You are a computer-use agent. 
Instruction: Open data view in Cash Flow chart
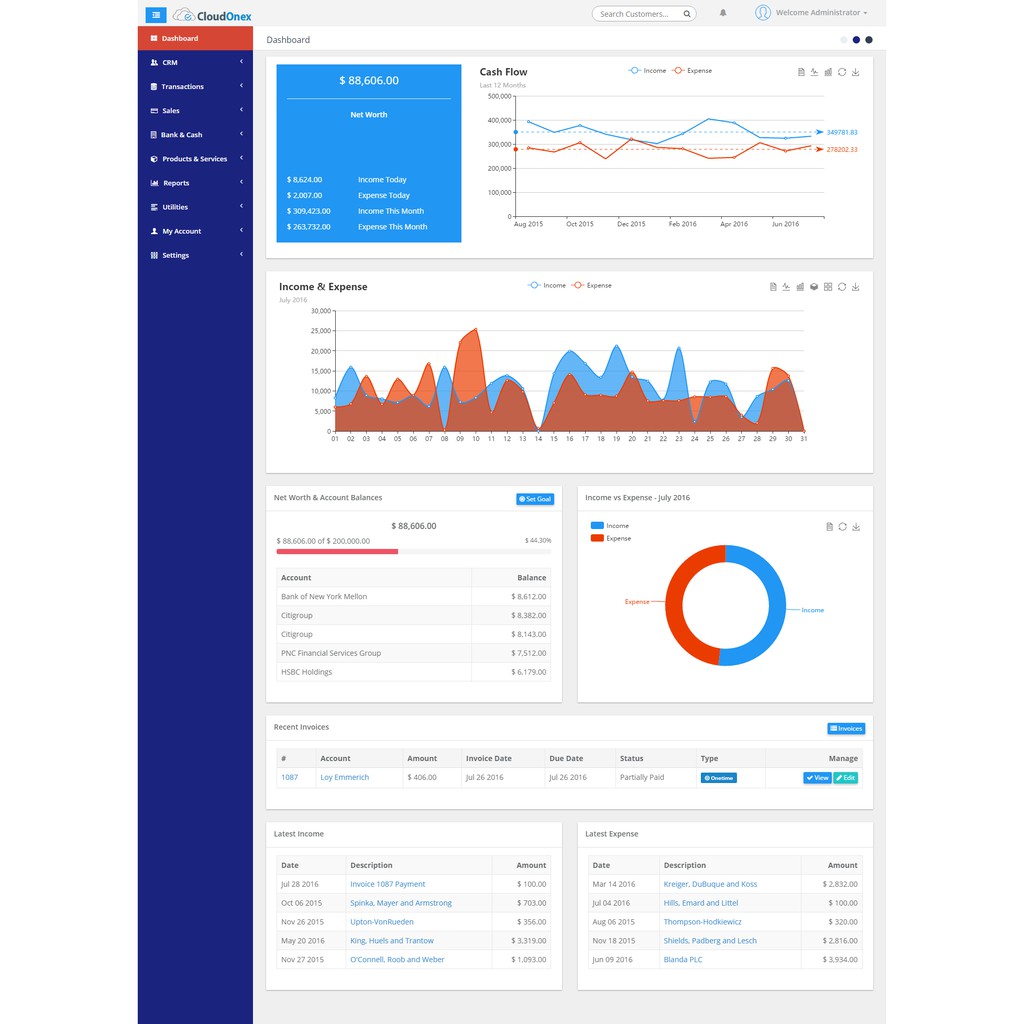pyautogui.click(x=801, y=72)
